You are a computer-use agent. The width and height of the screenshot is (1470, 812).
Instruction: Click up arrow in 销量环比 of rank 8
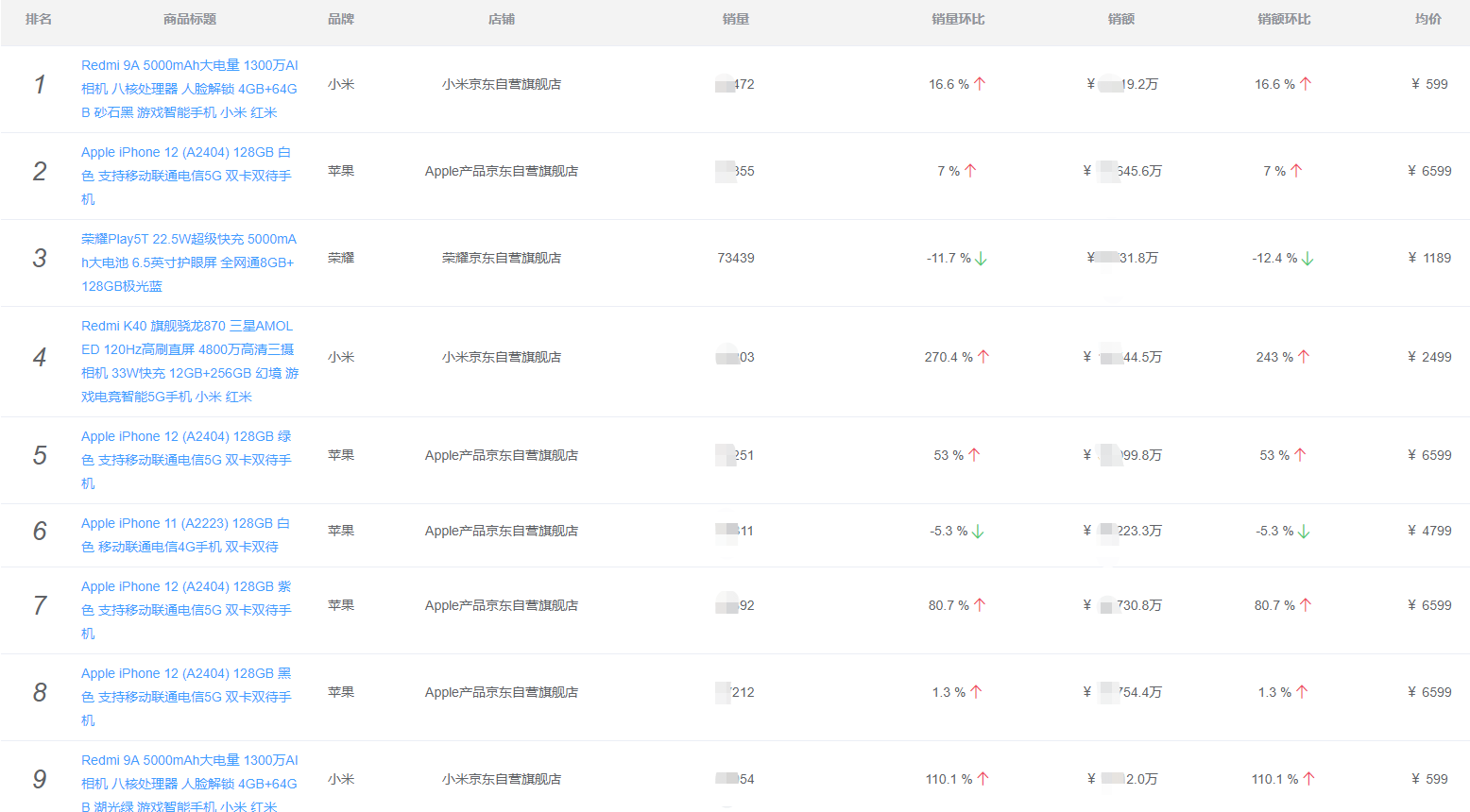(x=976, y=692)
